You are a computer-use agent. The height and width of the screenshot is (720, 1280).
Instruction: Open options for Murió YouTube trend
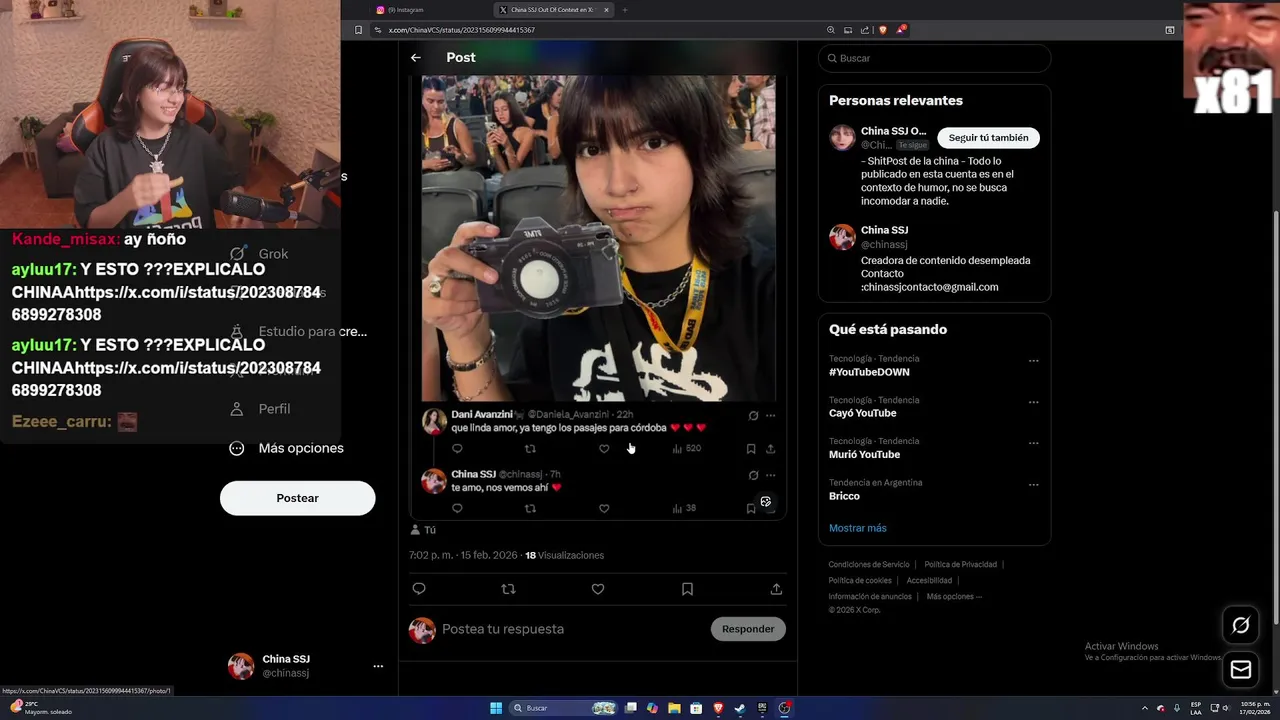tap(1034, 444)
